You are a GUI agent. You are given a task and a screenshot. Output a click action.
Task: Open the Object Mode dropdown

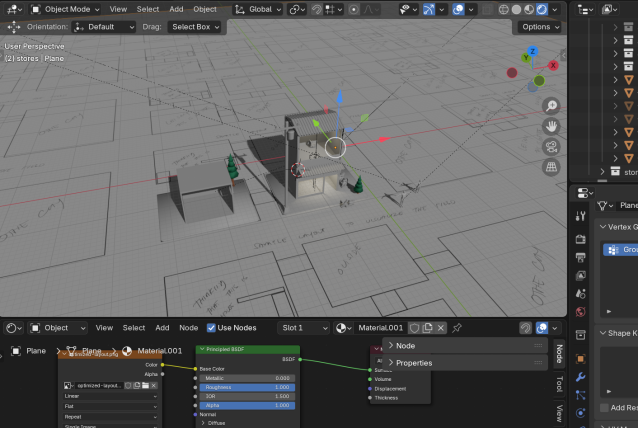pyautogui.click(x=65, y=9)
